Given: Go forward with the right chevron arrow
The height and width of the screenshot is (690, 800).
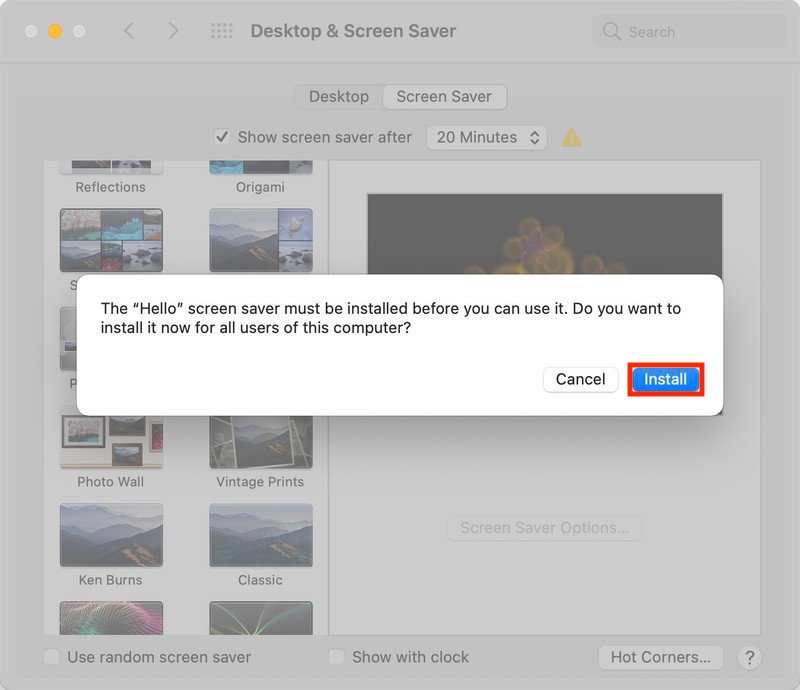Looking at the screenshot, I should pyautogui.click(x=173, y=31).
